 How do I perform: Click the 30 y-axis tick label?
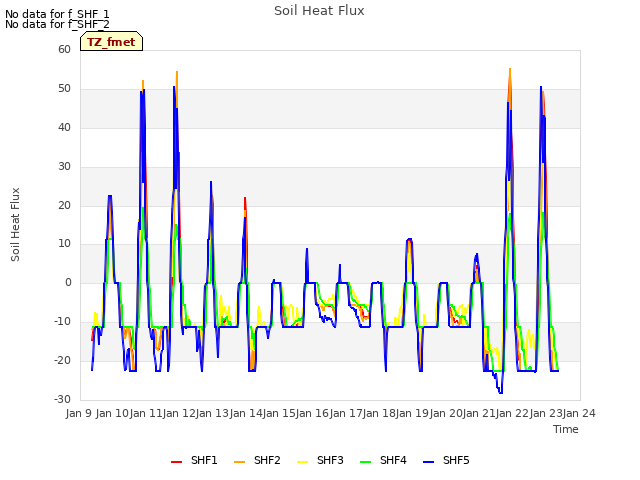pos(64,166)
